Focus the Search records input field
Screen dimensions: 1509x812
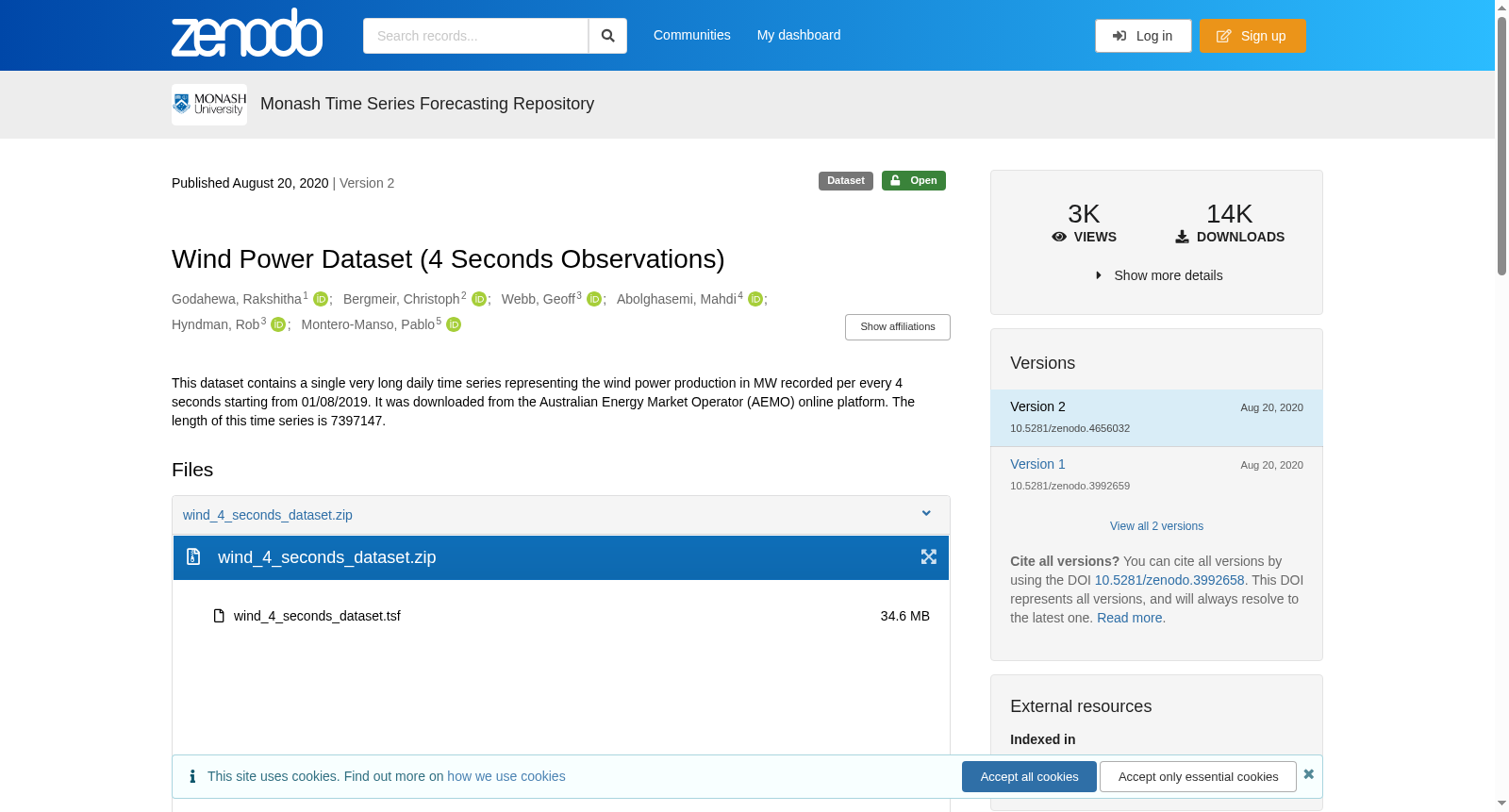[475, 36]
